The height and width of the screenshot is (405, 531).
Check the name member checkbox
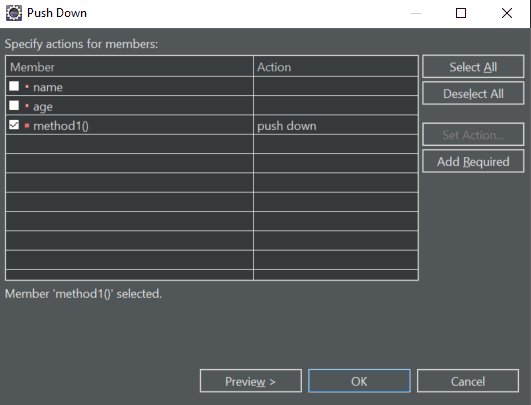tap(14, 86)
